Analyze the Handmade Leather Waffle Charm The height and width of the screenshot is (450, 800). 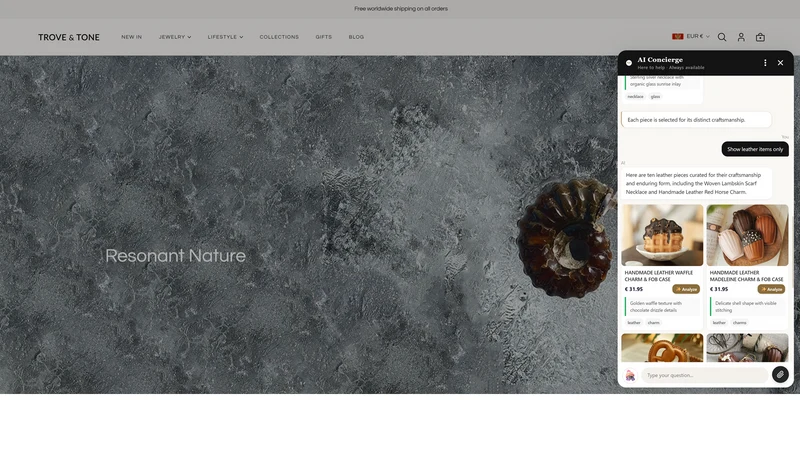pyautogui.click(x=686, y=289)
